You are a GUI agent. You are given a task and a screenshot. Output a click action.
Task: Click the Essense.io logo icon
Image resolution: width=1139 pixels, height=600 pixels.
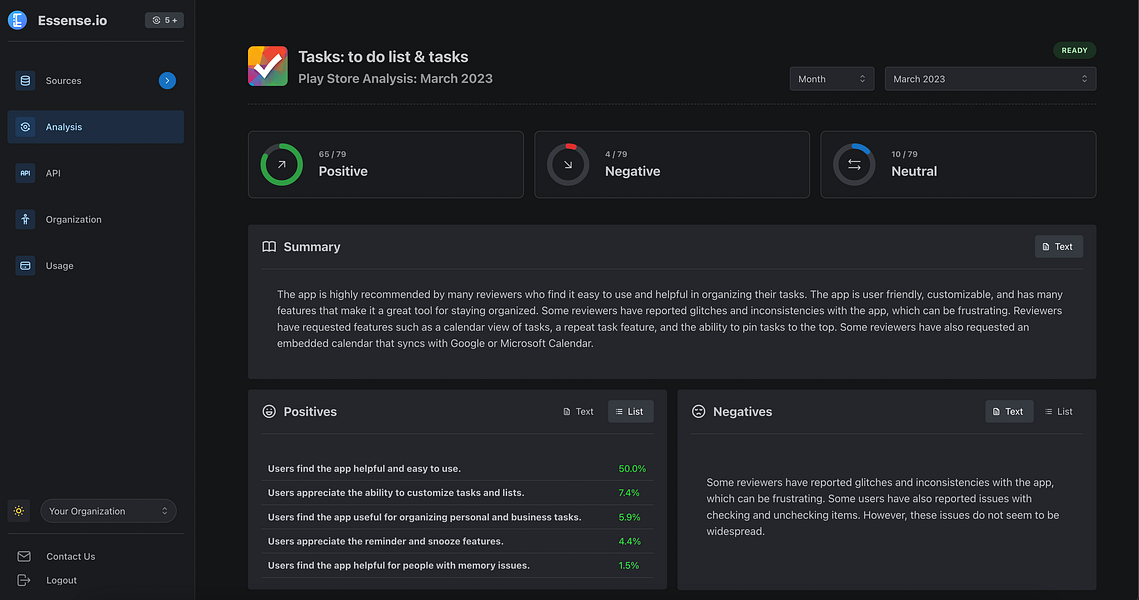click(x=17, y=20)
